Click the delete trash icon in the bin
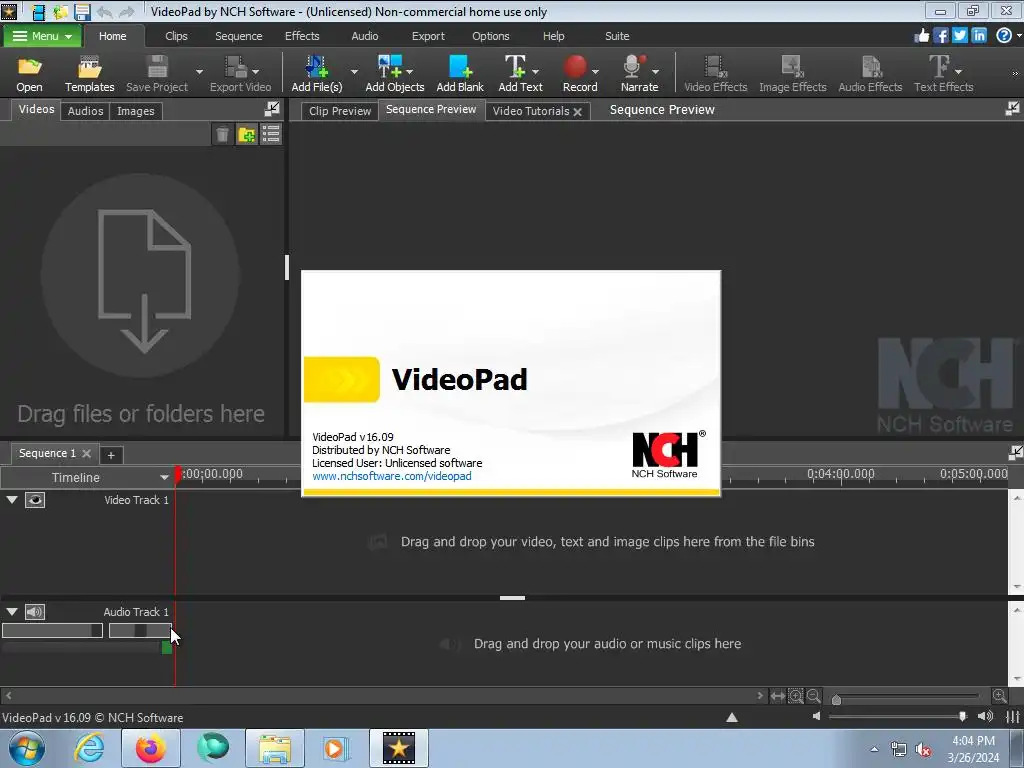The width and height of the screenshot is (1024, 768). (222, 135)
